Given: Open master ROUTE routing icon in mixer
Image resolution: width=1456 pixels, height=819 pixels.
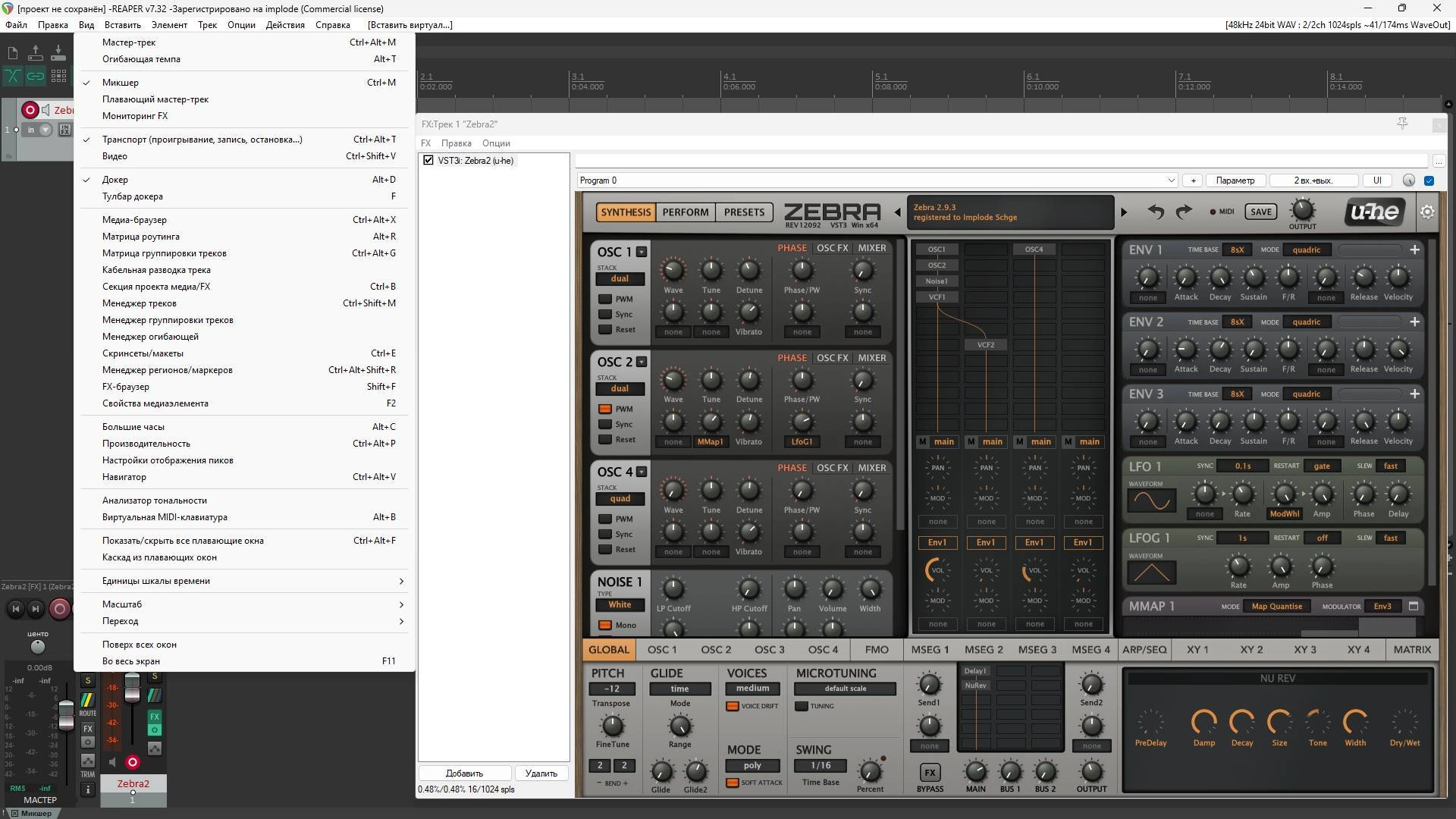Looking at the screenshot, I should click(88, 700).
